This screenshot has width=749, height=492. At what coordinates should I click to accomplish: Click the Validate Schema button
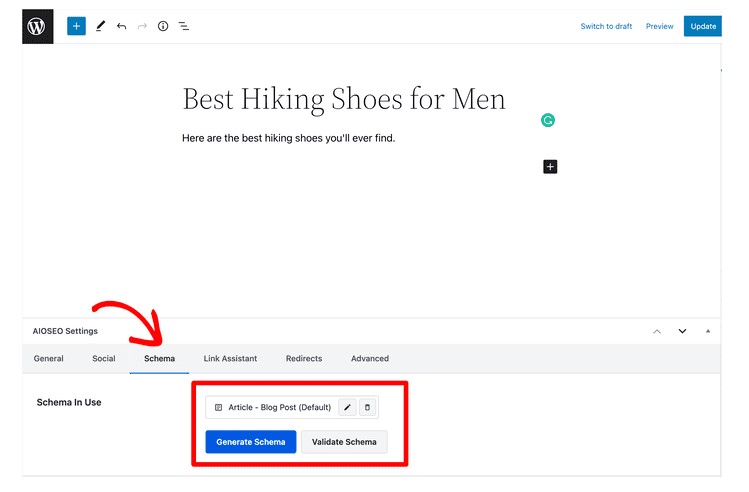tap(344, 442)
